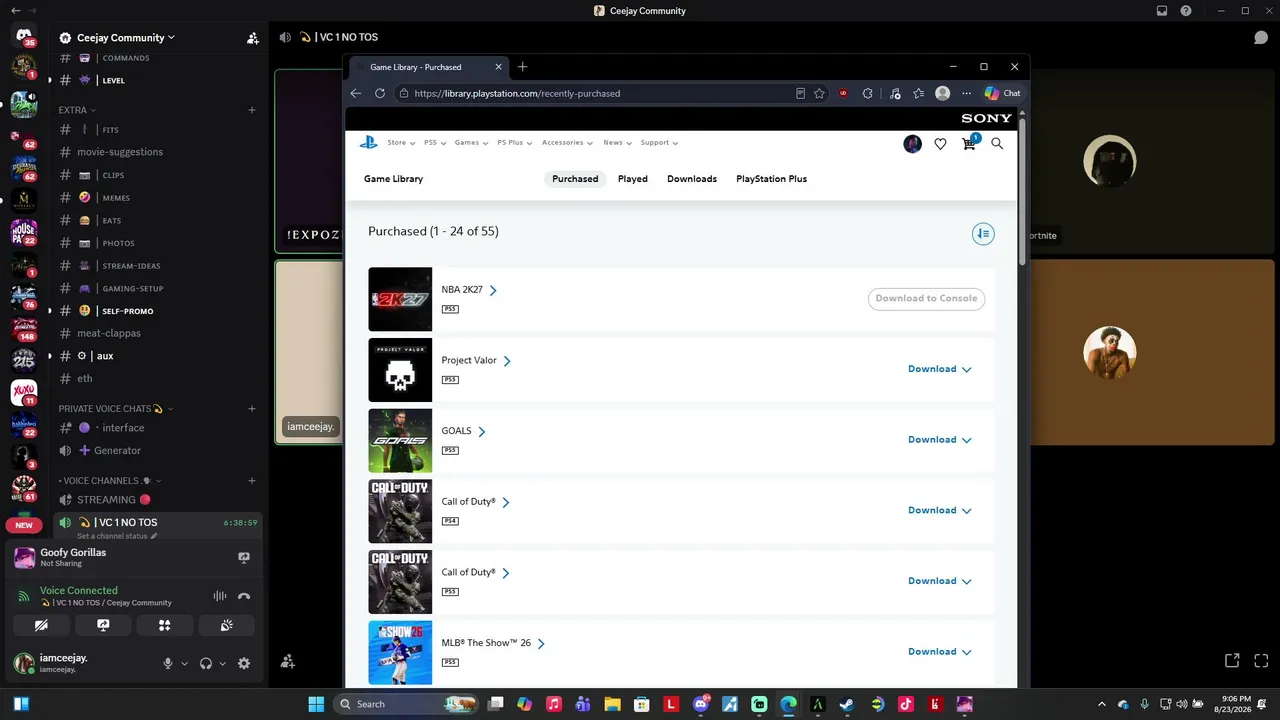This screenshot has width=1280, height=720.
Task: Collapse the PRIVATE VOICE CHATS category
Action: pos(116,409)
